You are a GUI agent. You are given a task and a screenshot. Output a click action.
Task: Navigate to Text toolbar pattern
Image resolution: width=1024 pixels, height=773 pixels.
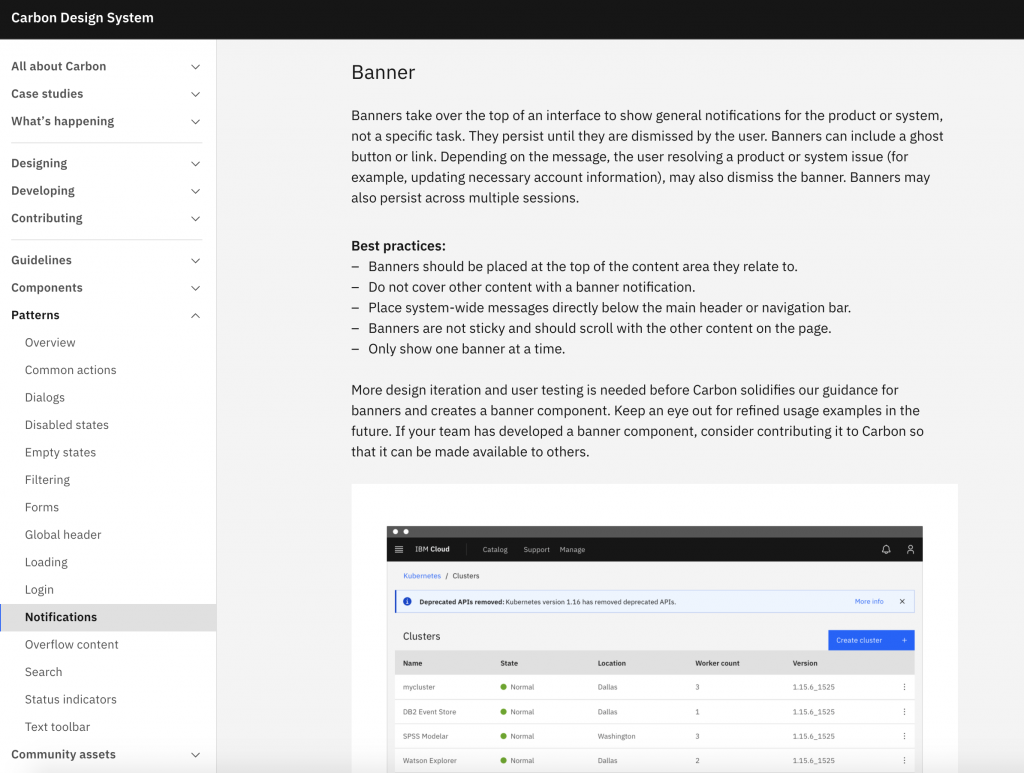[57, 727]
